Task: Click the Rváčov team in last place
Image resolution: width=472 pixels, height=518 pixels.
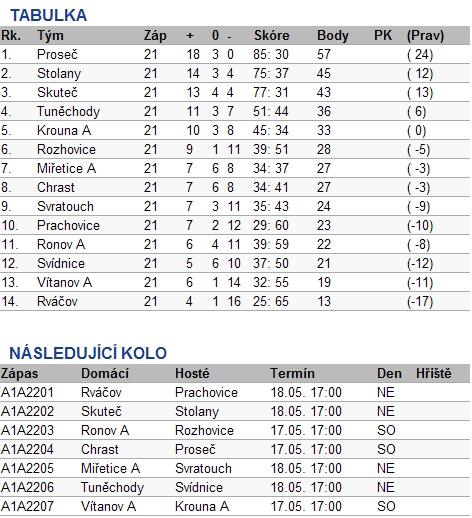Action: coord(57,302)
